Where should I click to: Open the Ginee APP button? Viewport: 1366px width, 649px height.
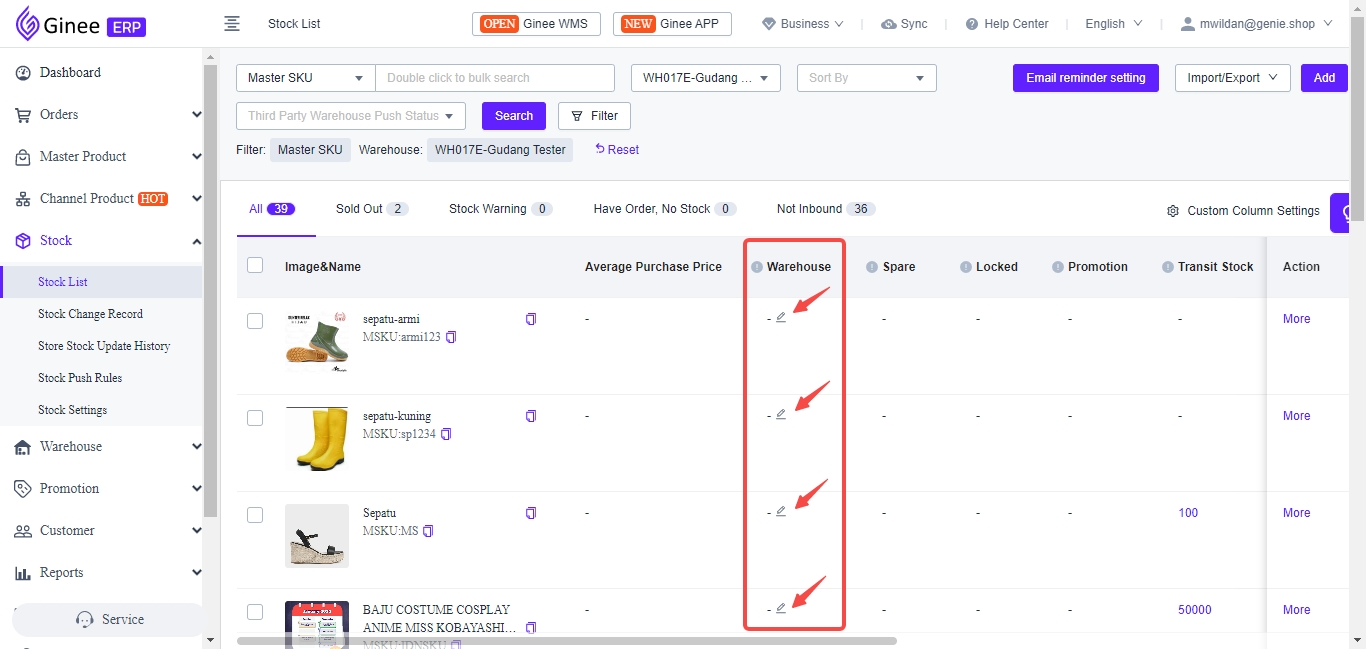(672, 24)
